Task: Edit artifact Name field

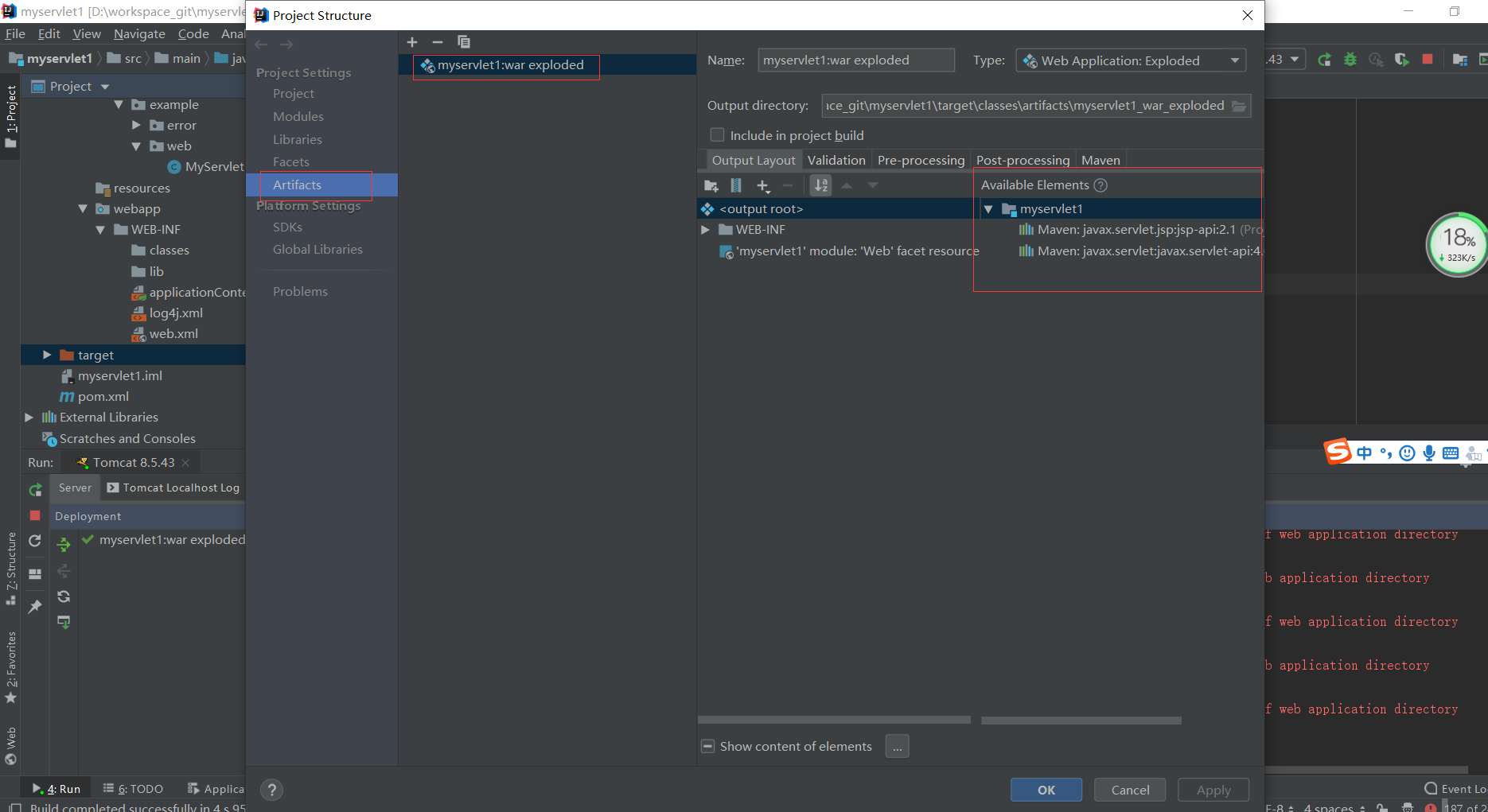Action: coord(856,60)
